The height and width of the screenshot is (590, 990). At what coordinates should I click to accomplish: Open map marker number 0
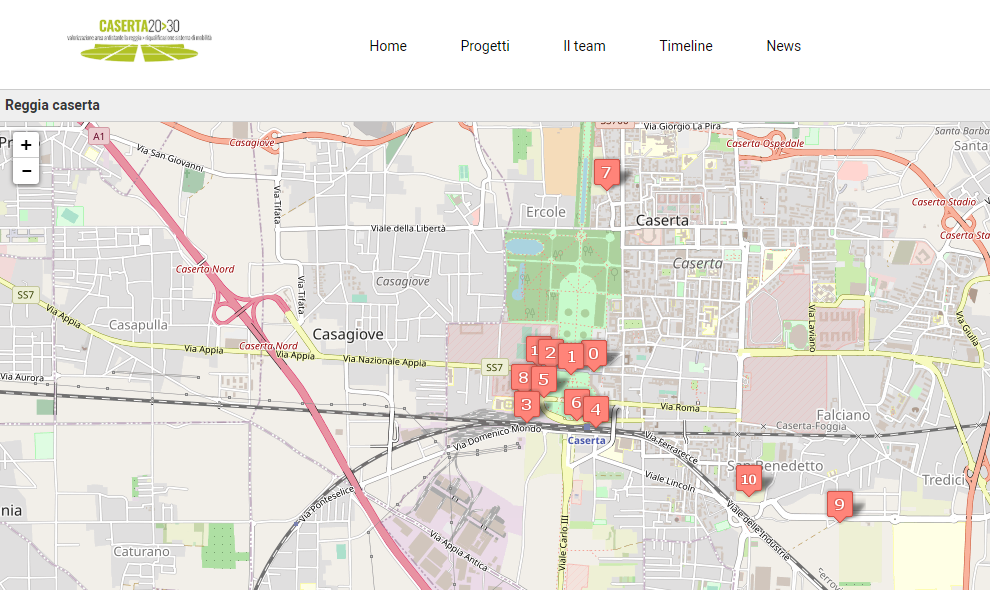point(594,353)
